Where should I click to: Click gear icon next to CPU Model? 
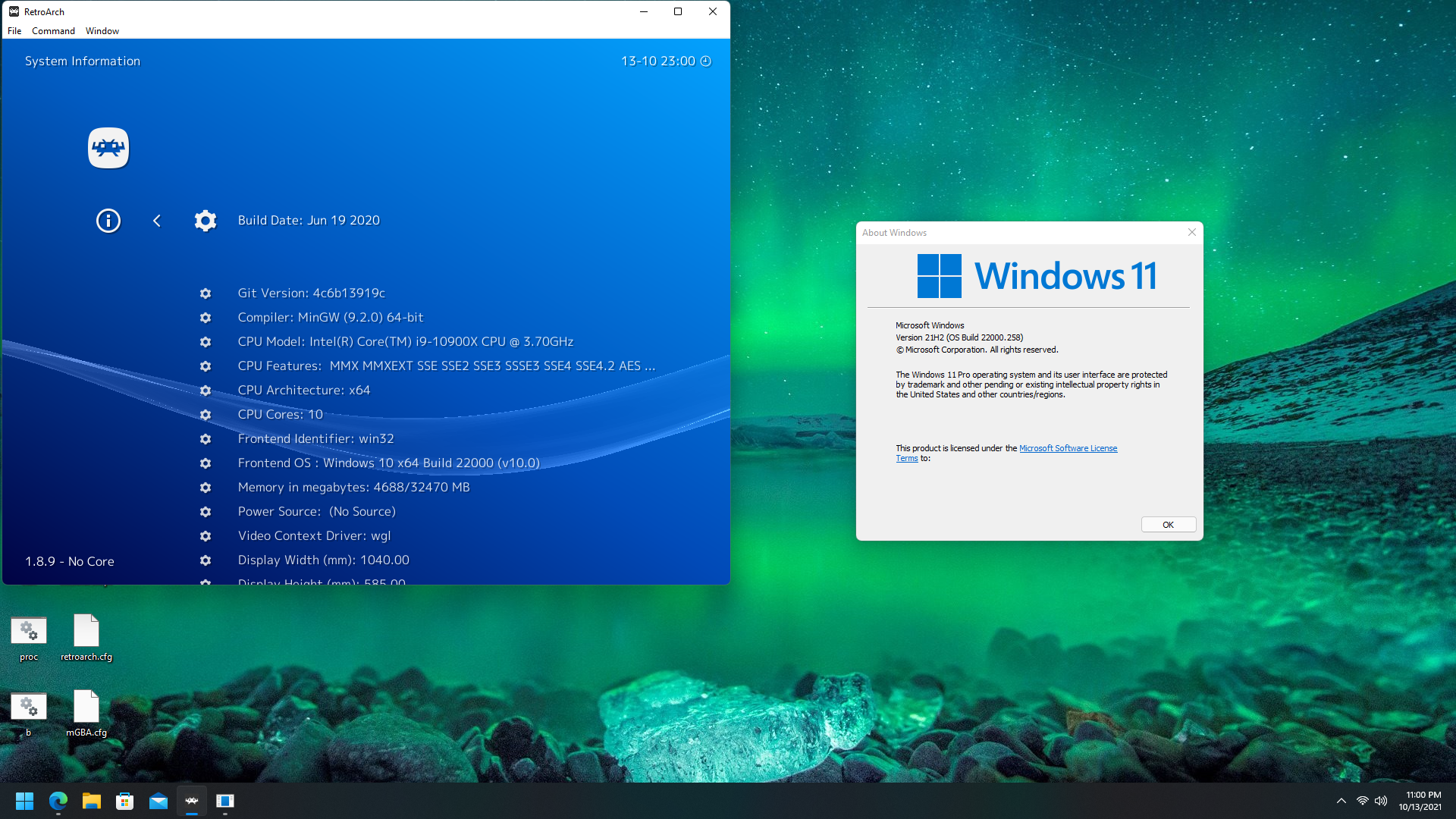coord(206,342)
